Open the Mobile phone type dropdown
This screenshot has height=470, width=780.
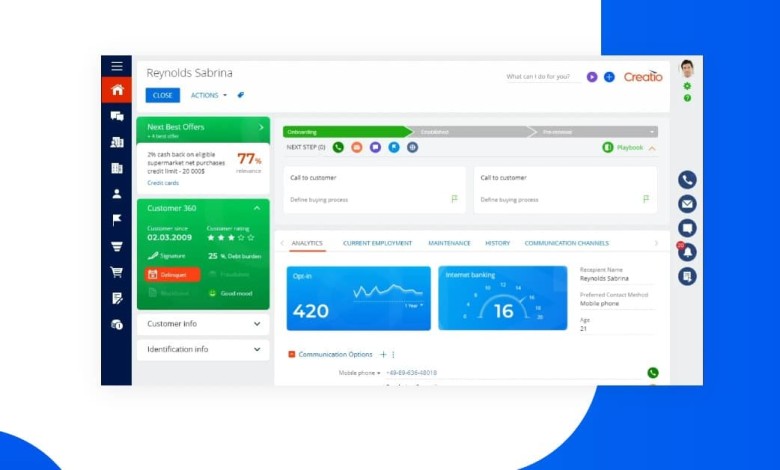tap(360, 373)
